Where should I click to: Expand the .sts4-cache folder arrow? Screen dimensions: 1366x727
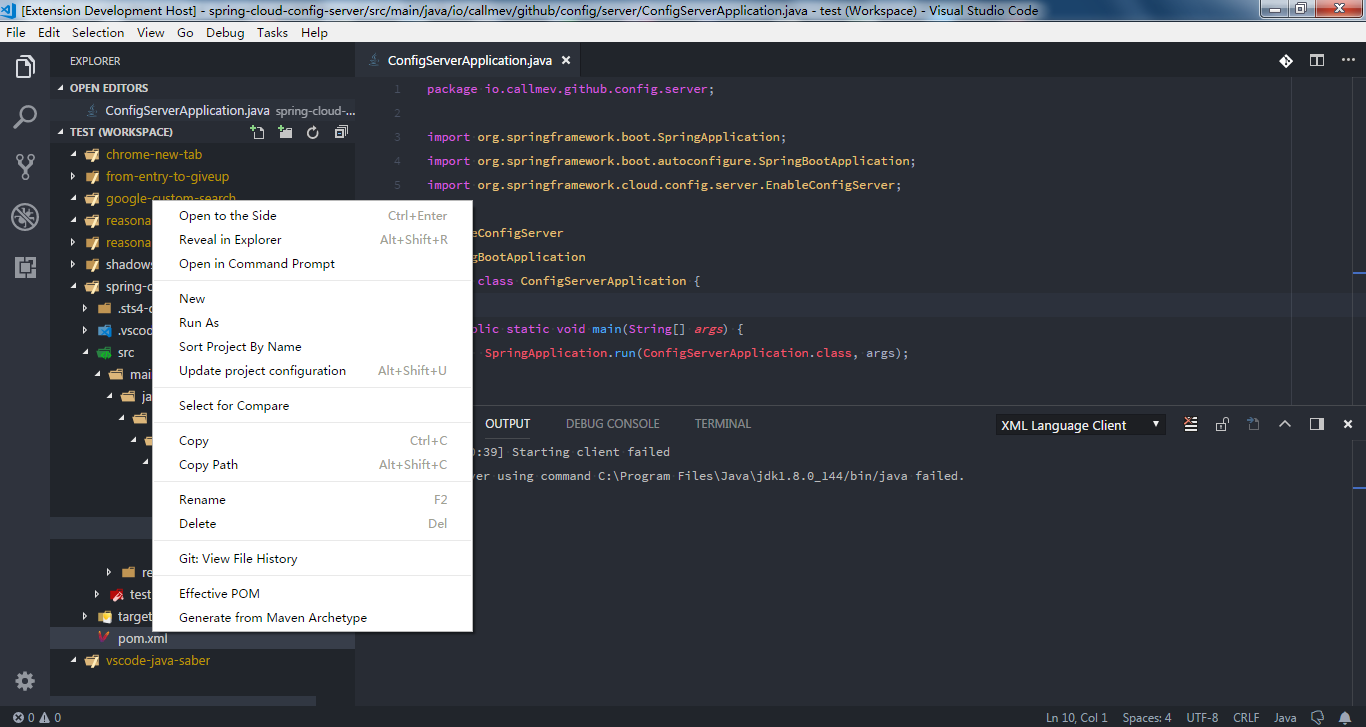tap(85, 308)
